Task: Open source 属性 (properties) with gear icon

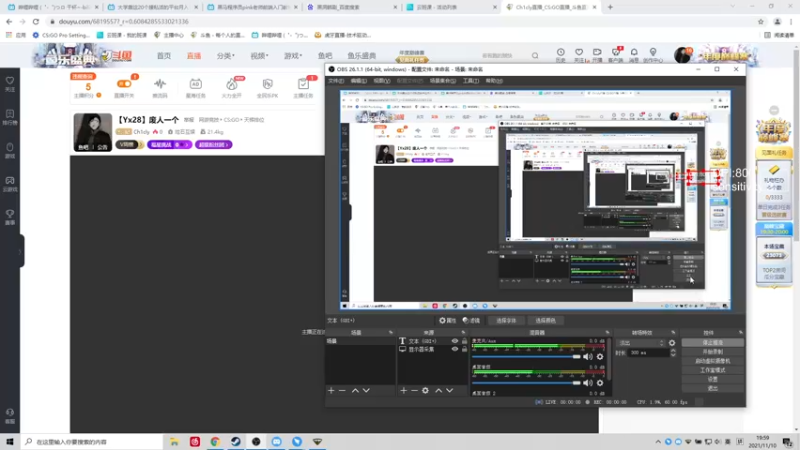Action: tap(448, 320)
